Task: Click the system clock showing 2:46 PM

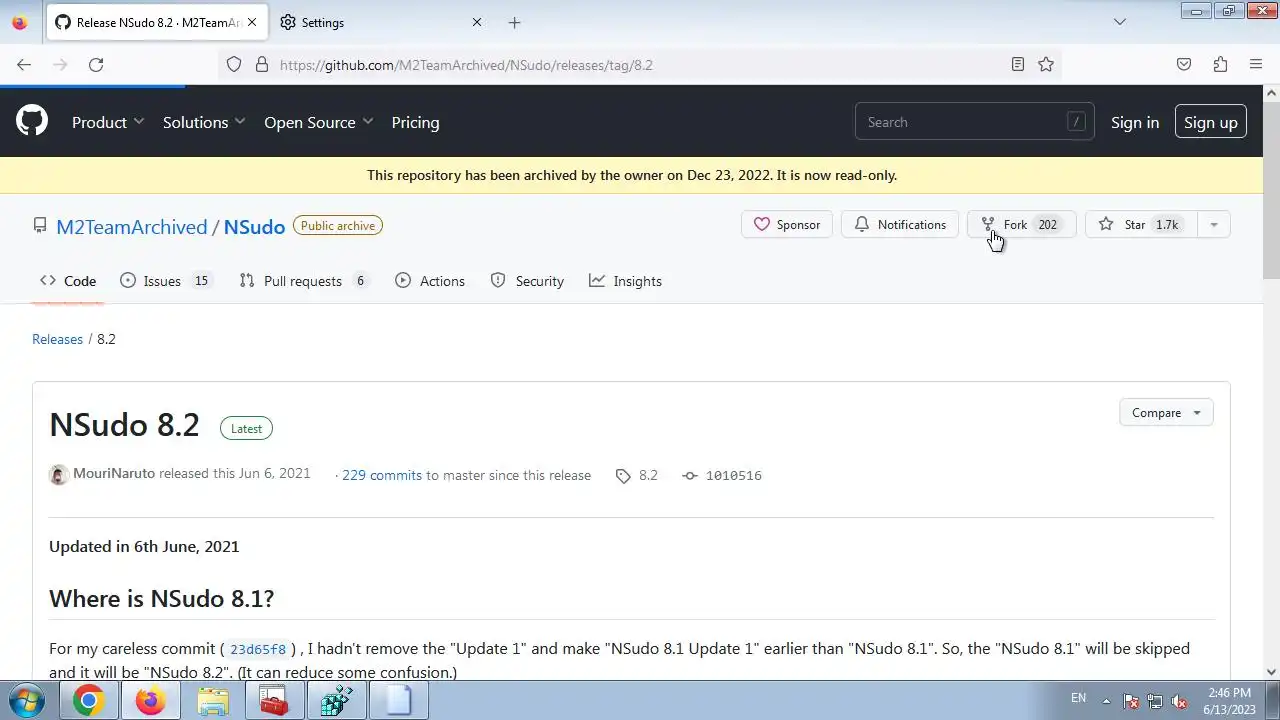Action: [x=1229, y=701]
